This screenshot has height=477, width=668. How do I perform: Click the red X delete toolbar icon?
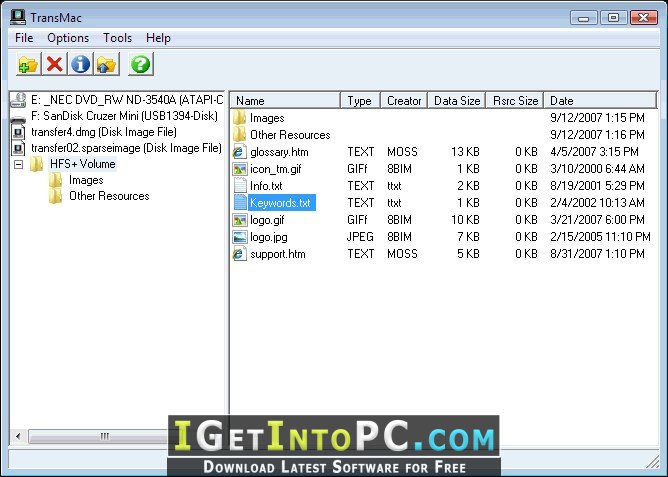tap(55, 64)
